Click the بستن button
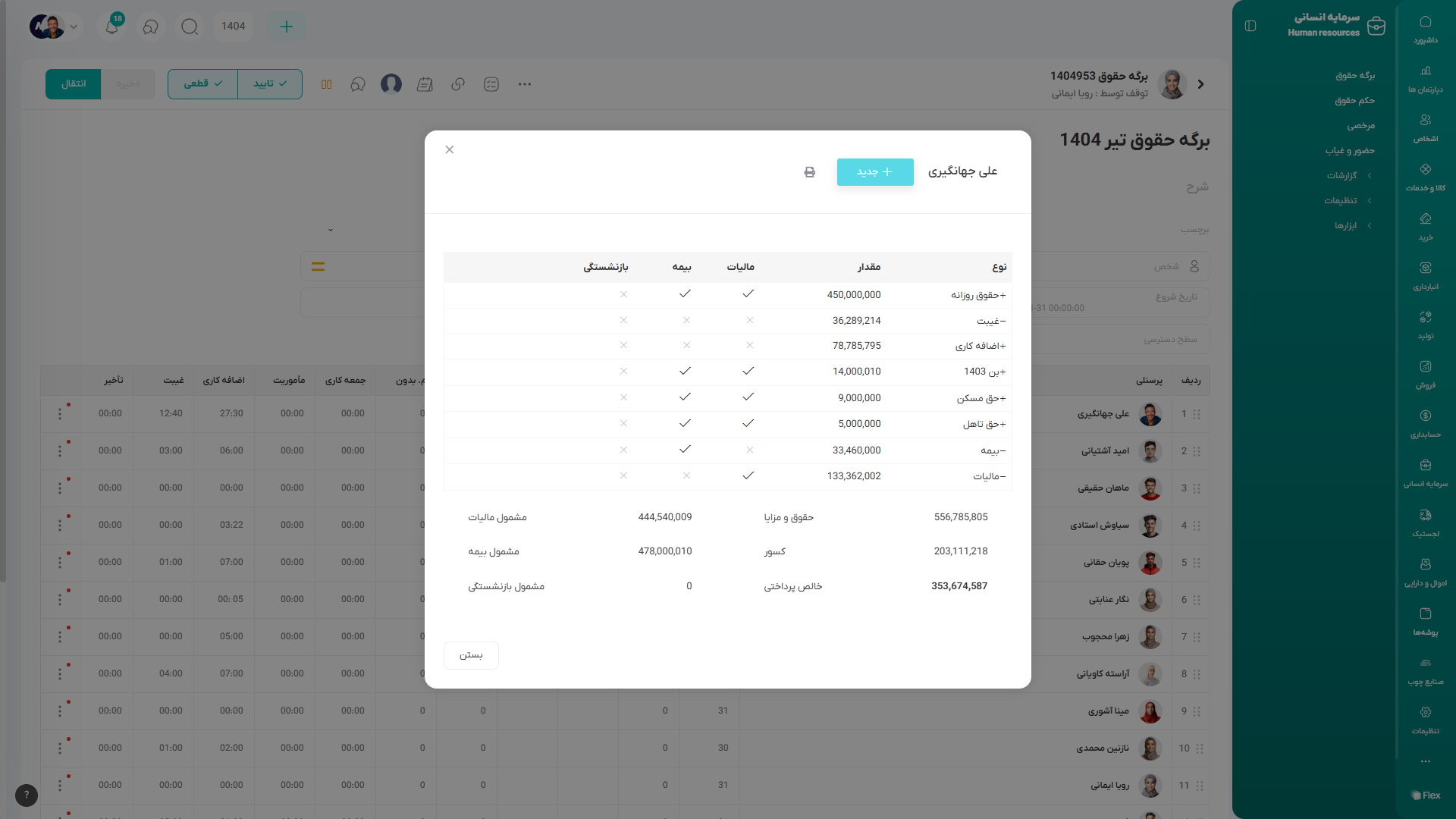Screen dimensions: 1456x819 click(x=471, y=655)
